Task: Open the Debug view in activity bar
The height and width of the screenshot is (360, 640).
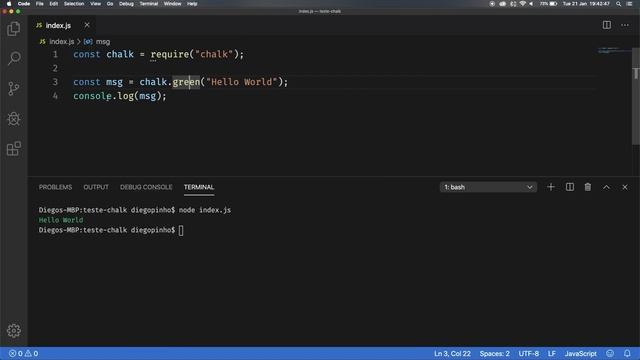Action: 13,118
